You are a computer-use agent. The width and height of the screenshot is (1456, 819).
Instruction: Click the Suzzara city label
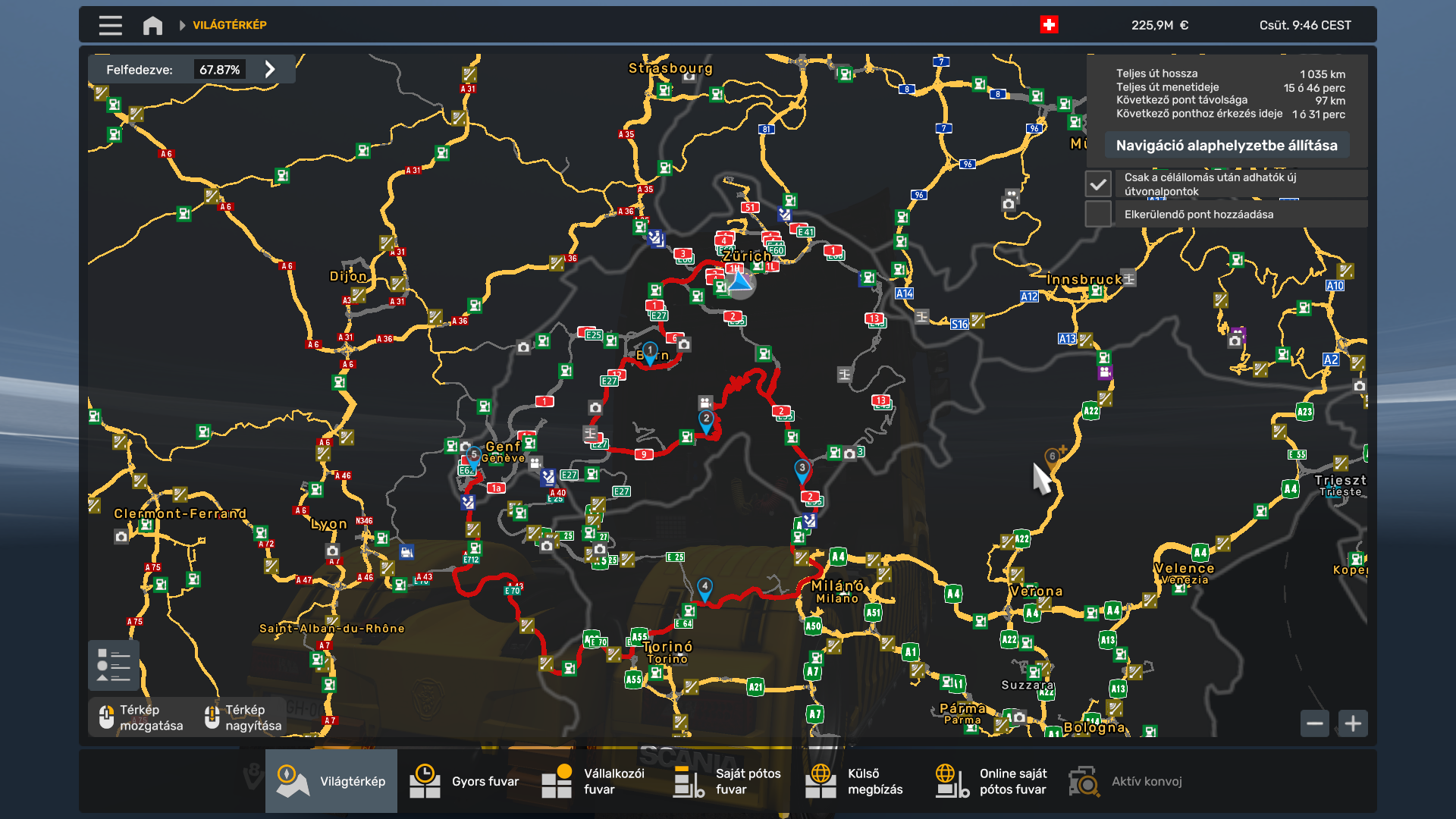point(1028,686)
